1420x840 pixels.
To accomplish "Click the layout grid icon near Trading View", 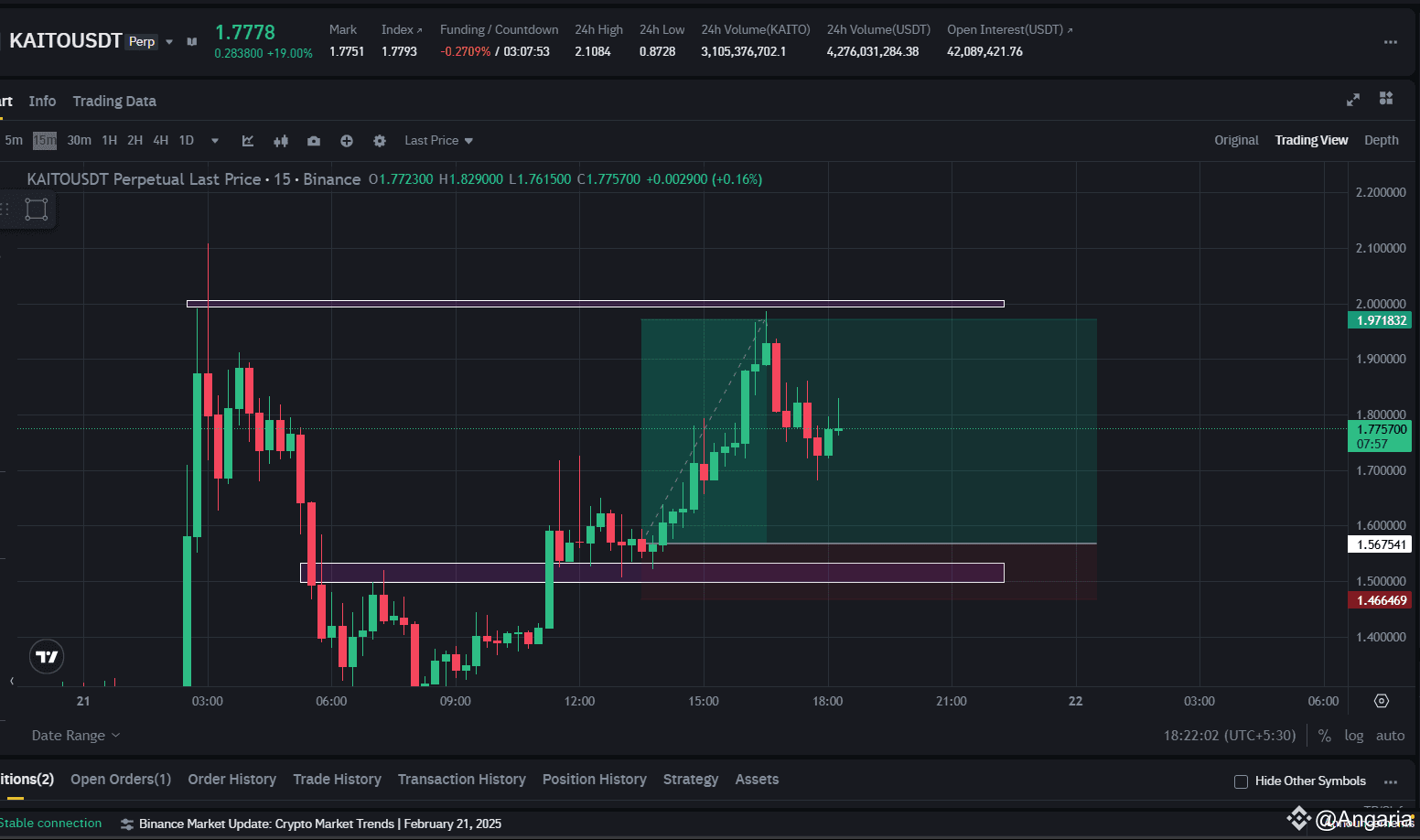I will click(1386, 98).
